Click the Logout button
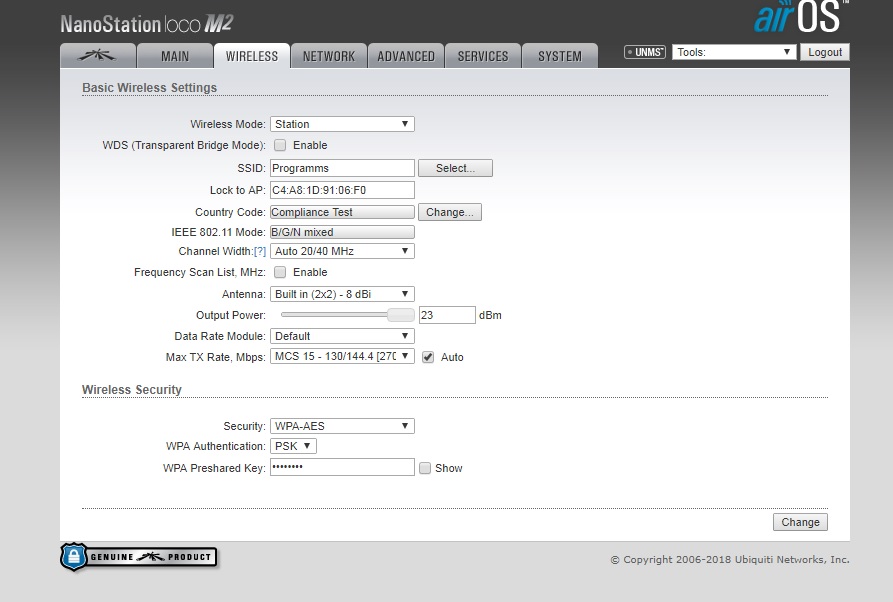 (x=825, y=52)
